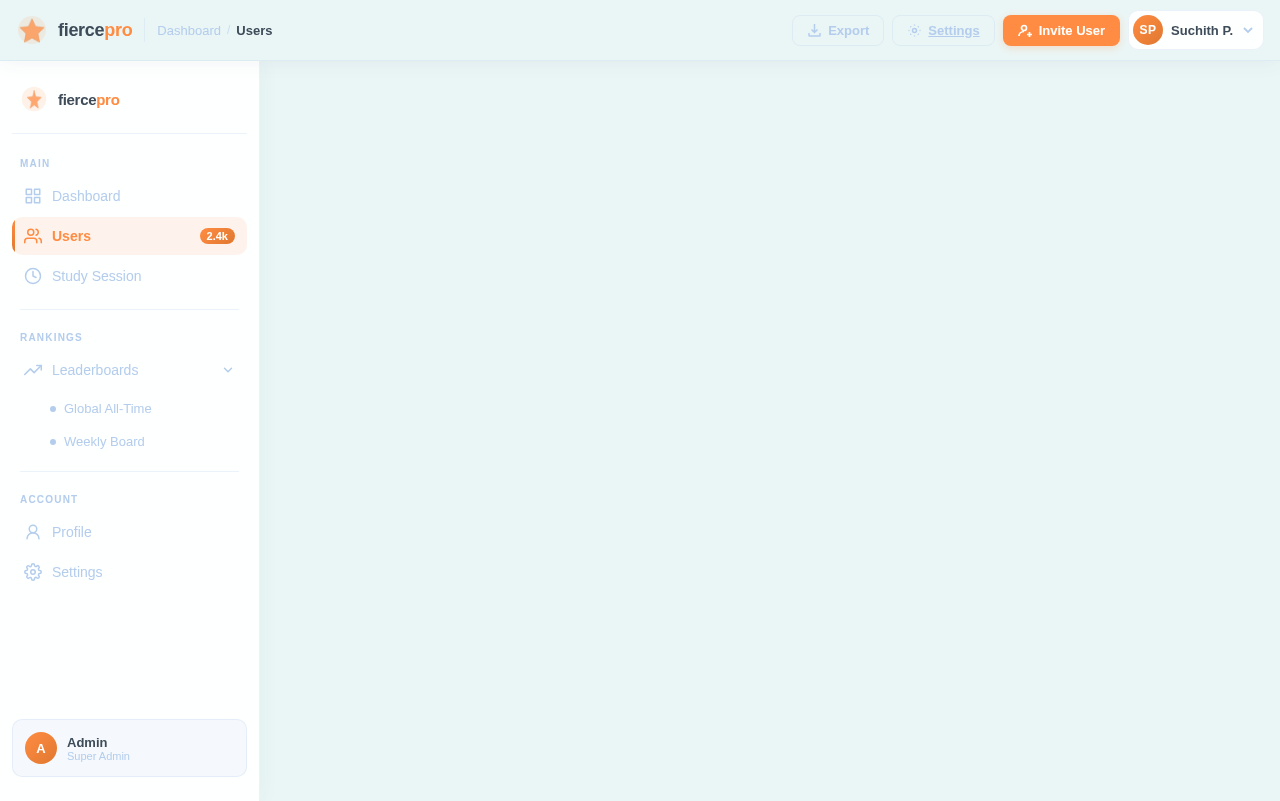Open Profile in Account section
The width and height of the screenshot is (1280, 801).
click(129, 532)
